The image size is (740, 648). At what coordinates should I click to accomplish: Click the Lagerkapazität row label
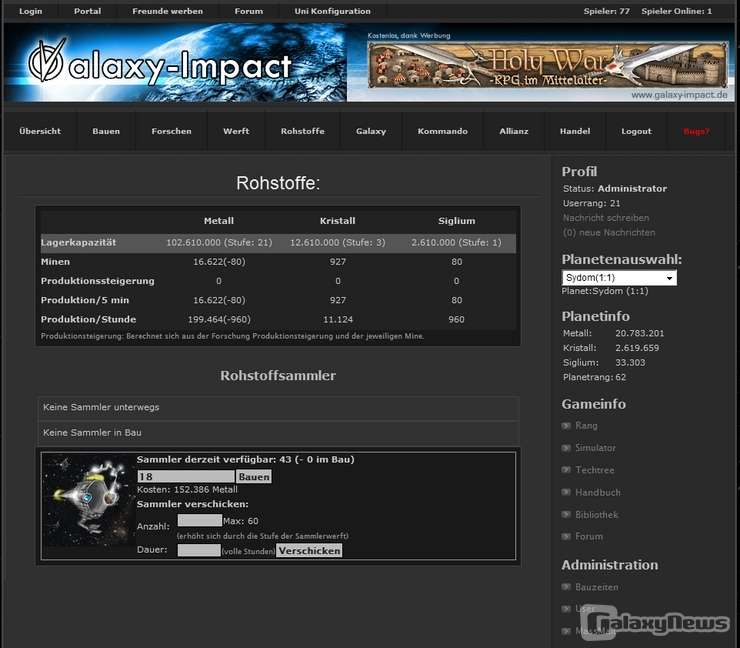78,243
